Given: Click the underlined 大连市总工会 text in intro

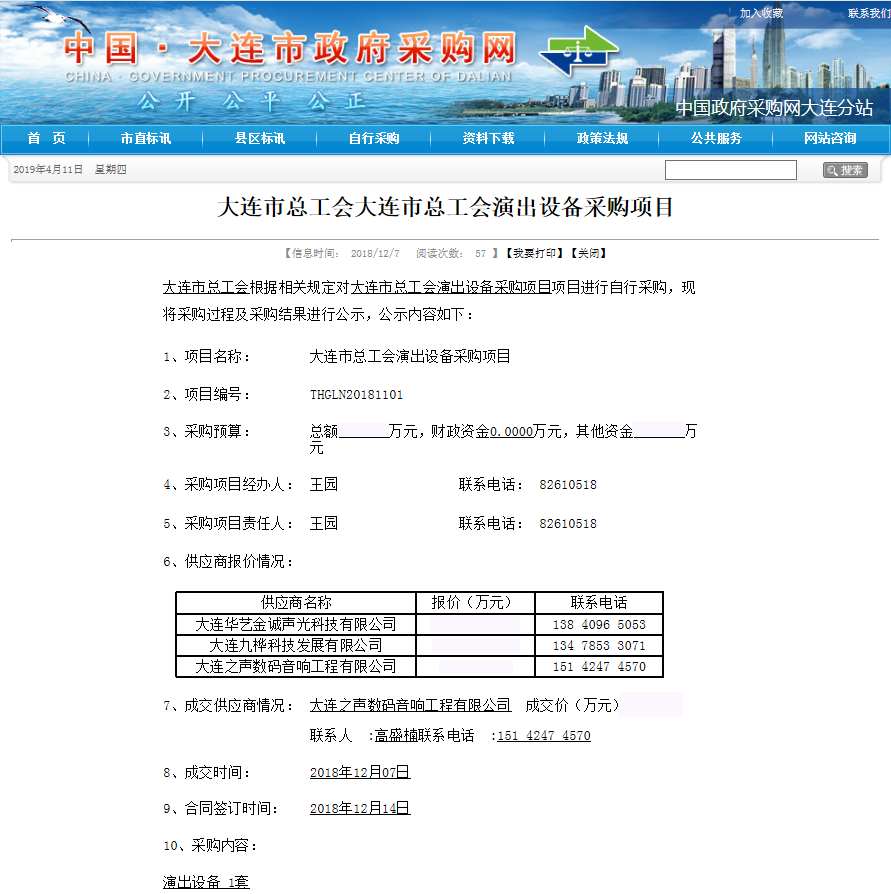Looking at the screenshot, I should coord(206,287).
